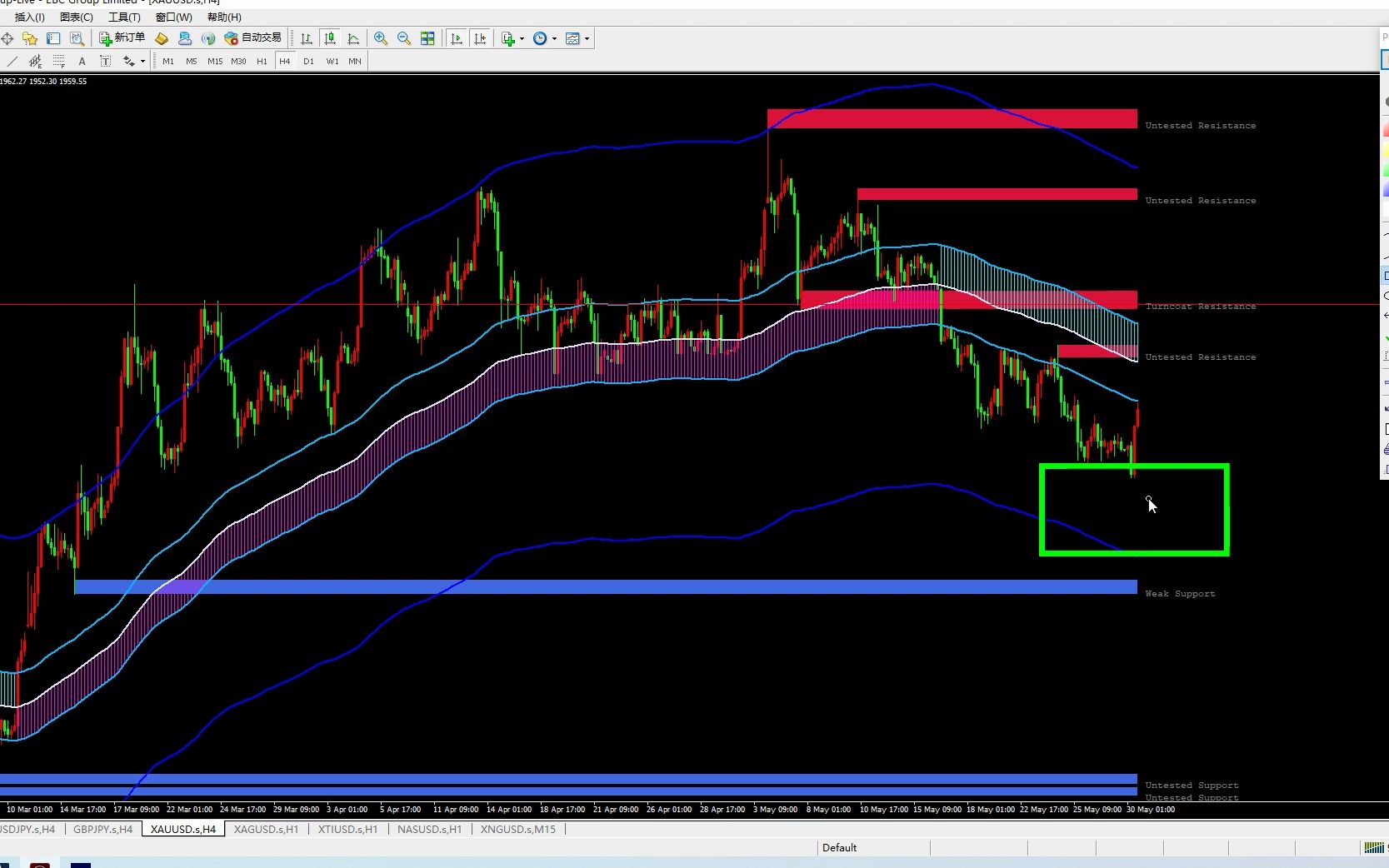Screen dimensions: 1389x868
Task: Zoom out on the chart
Action: pyautogui.click(x=404, y=38)
